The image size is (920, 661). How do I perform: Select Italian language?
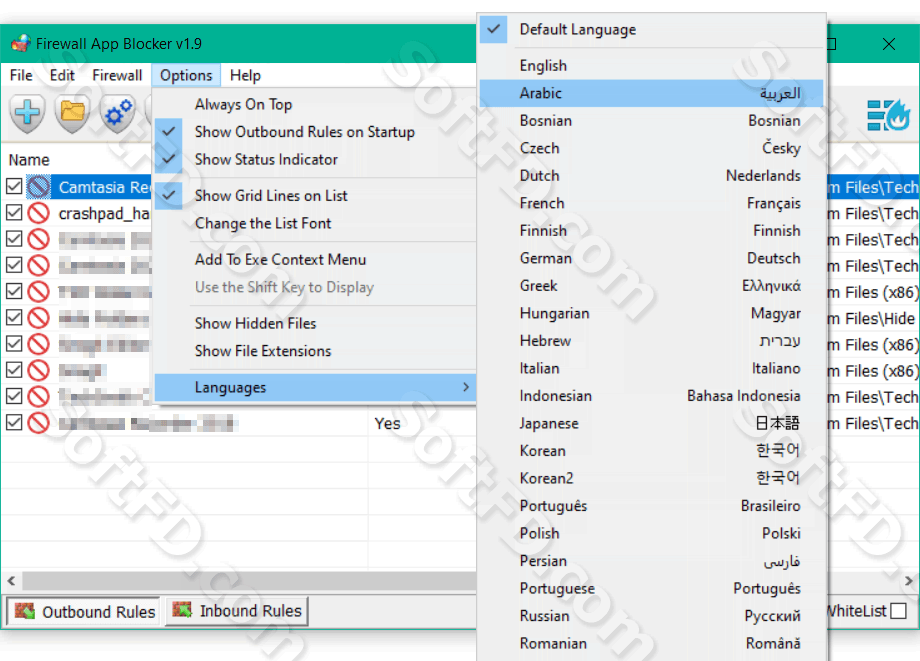pos(651,369)
